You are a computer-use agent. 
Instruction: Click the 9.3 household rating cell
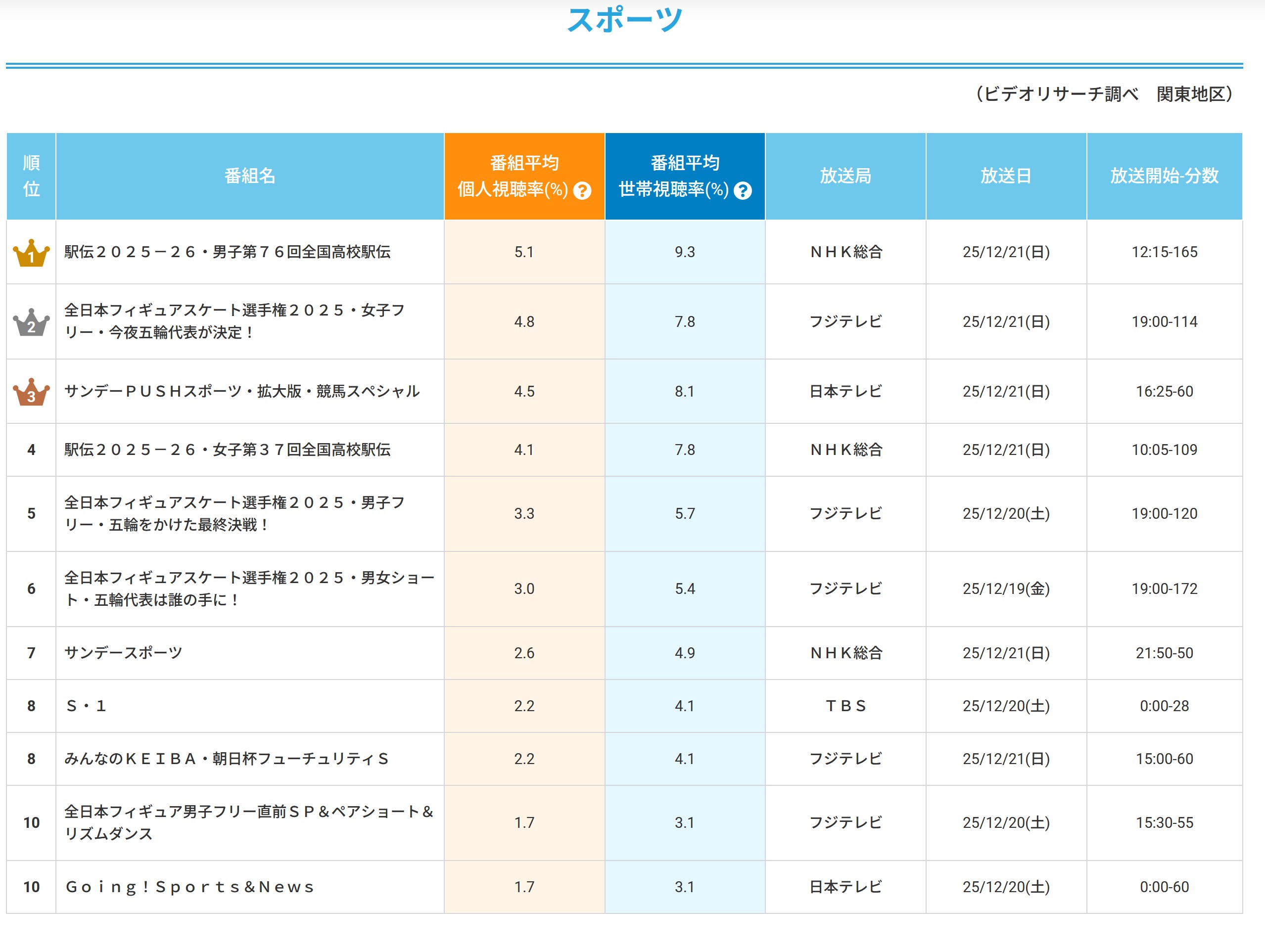(685, 252)
